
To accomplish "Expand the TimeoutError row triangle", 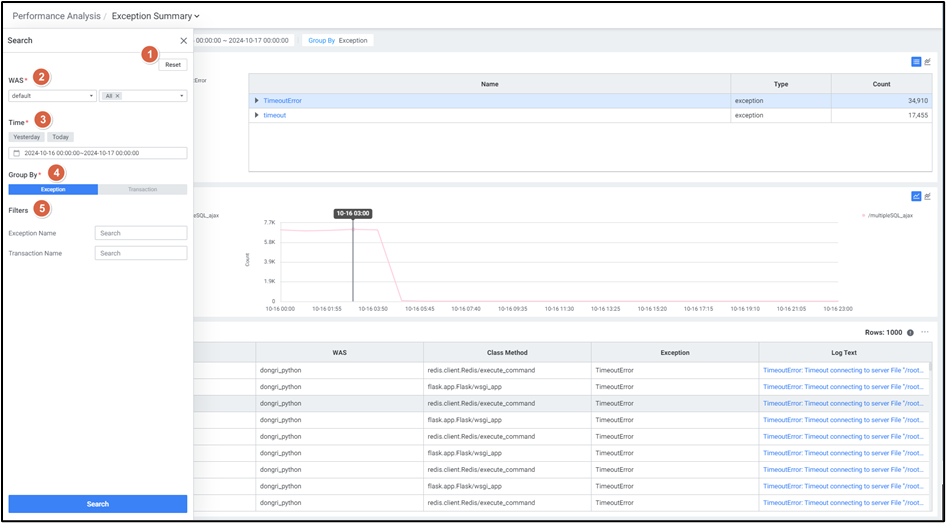I will coord(257,101).
